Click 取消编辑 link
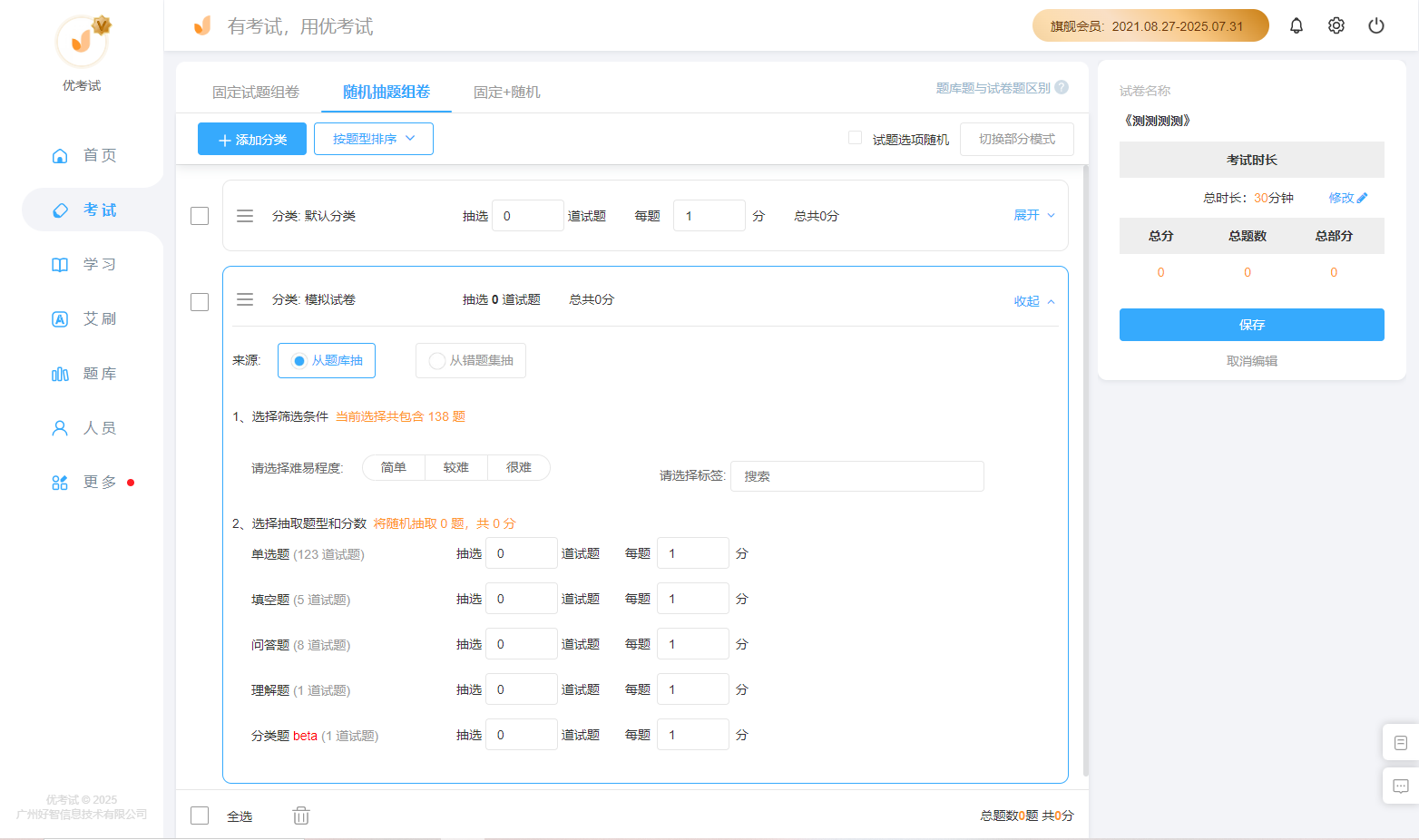This screenshot has height=840, width=1419. pos(1252,361)
